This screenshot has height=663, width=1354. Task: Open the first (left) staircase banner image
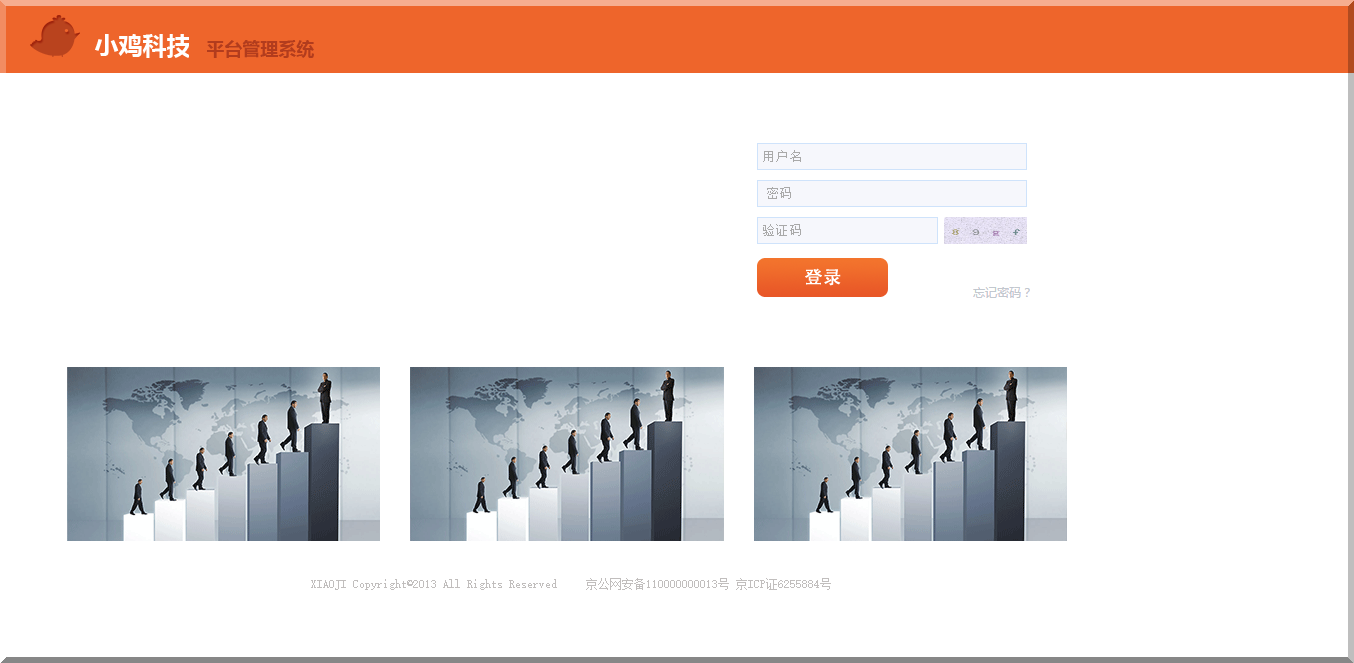(x=223, y=454)
